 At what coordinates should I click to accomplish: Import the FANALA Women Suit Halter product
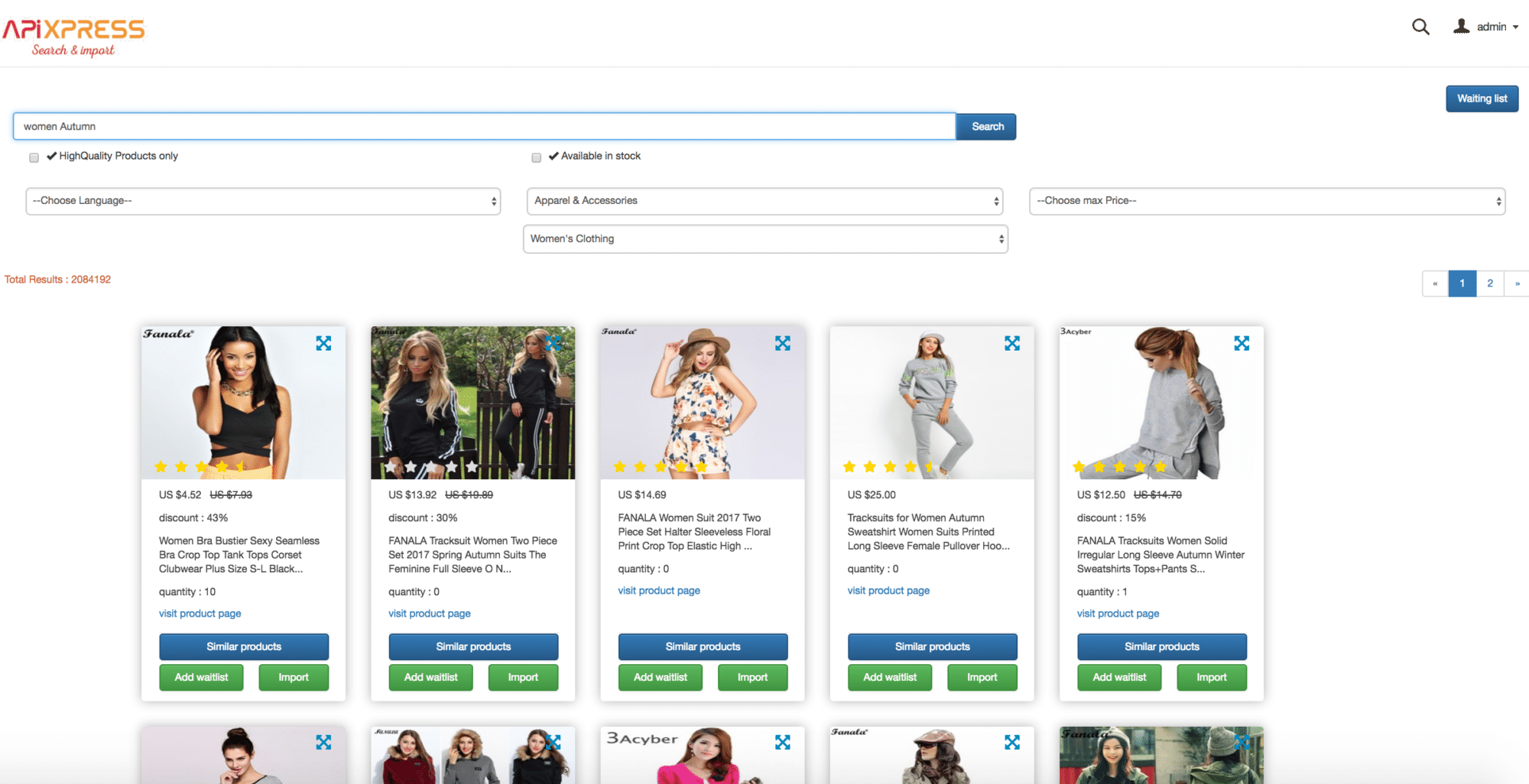(x=752, y=678)
